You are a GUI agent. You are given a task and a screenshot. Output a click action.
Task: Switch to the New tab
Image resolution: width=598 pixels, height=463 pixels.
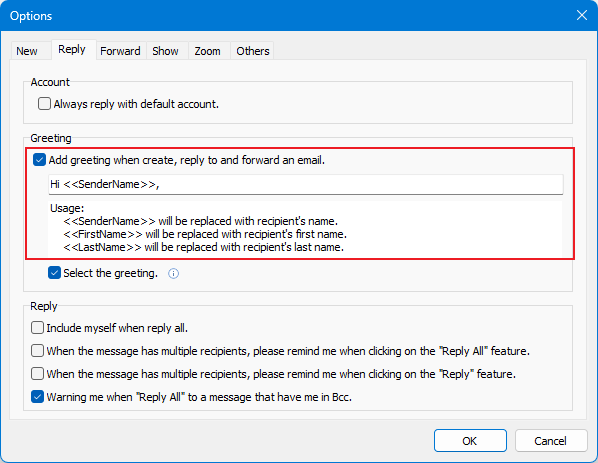pyautogui.click(x=27, y=51)
